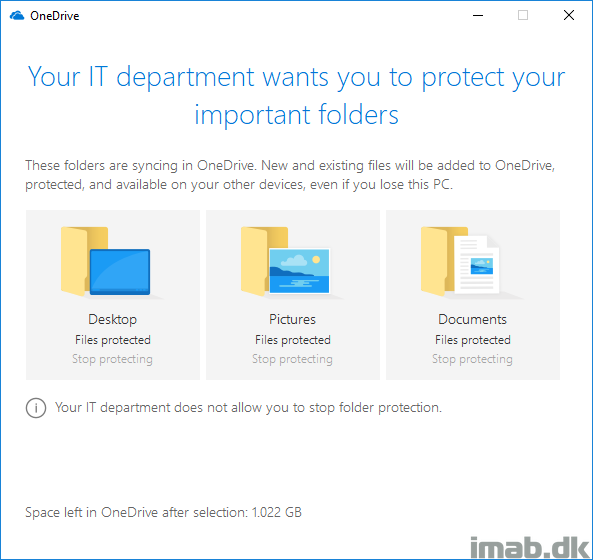This screenshot has width=593, height=560.
Task: Click the OneDrive cloud logo
Action: tap(17, 16)
